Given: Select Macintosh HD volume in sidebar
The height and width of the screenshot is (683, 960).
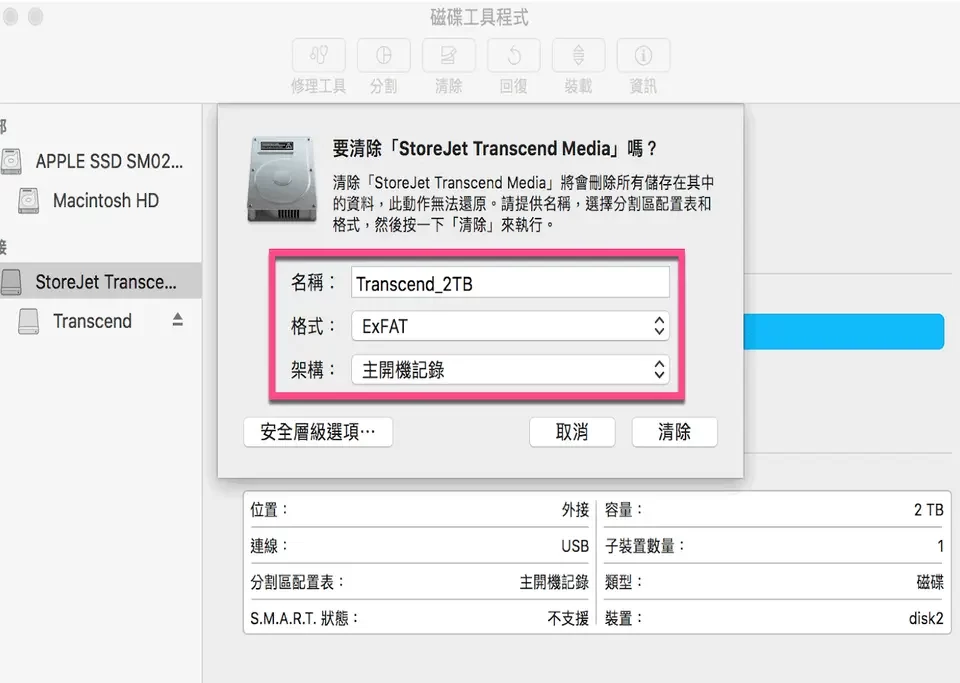Looking at the screenshot, I should [x=105, y=200].
